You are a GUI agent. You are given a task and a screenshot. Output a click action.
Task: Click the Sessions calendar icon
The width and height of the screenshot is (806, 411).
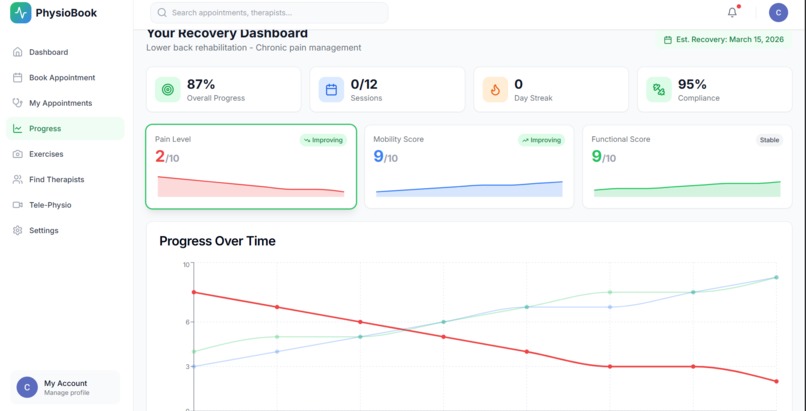pyautogui.click(x=332, y=89)
